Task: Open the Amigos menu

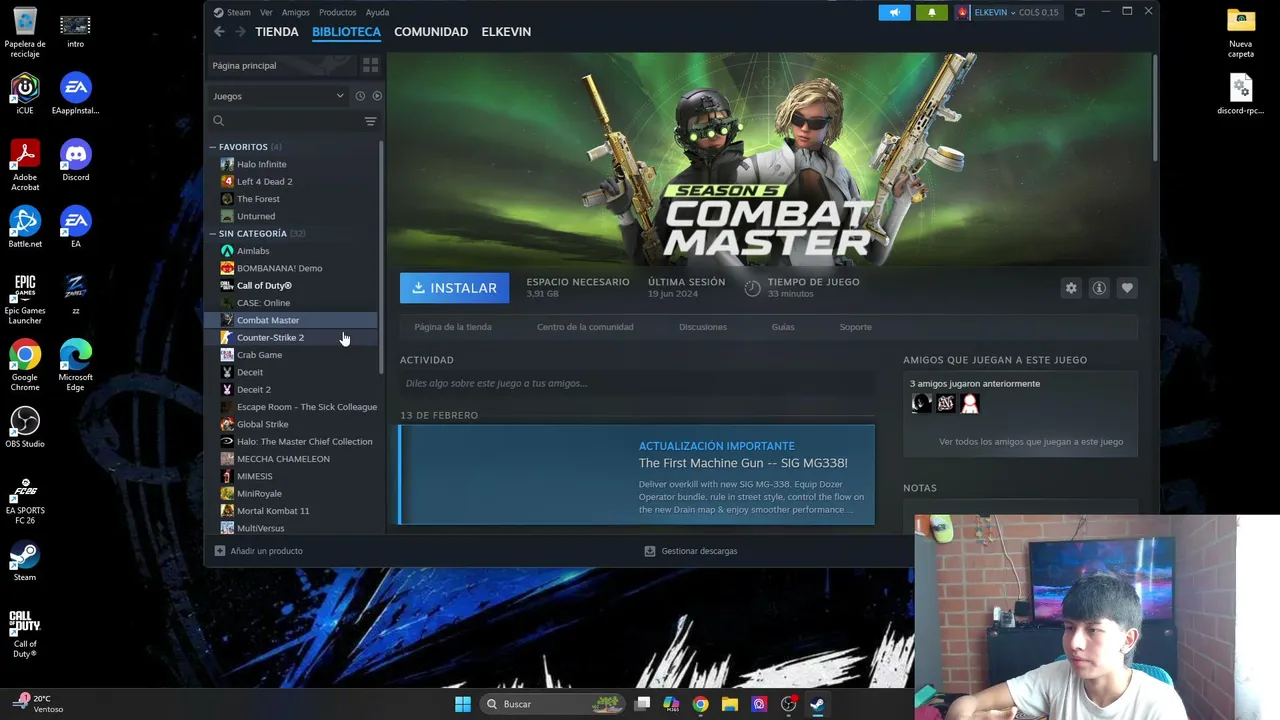Action: [x=296, y=12]
